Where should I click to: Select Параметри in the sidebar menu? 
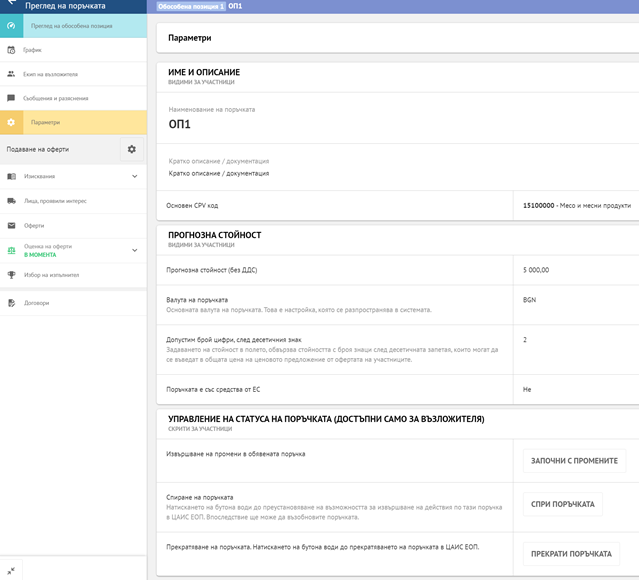pyautogui.click(x=45, y=123)
